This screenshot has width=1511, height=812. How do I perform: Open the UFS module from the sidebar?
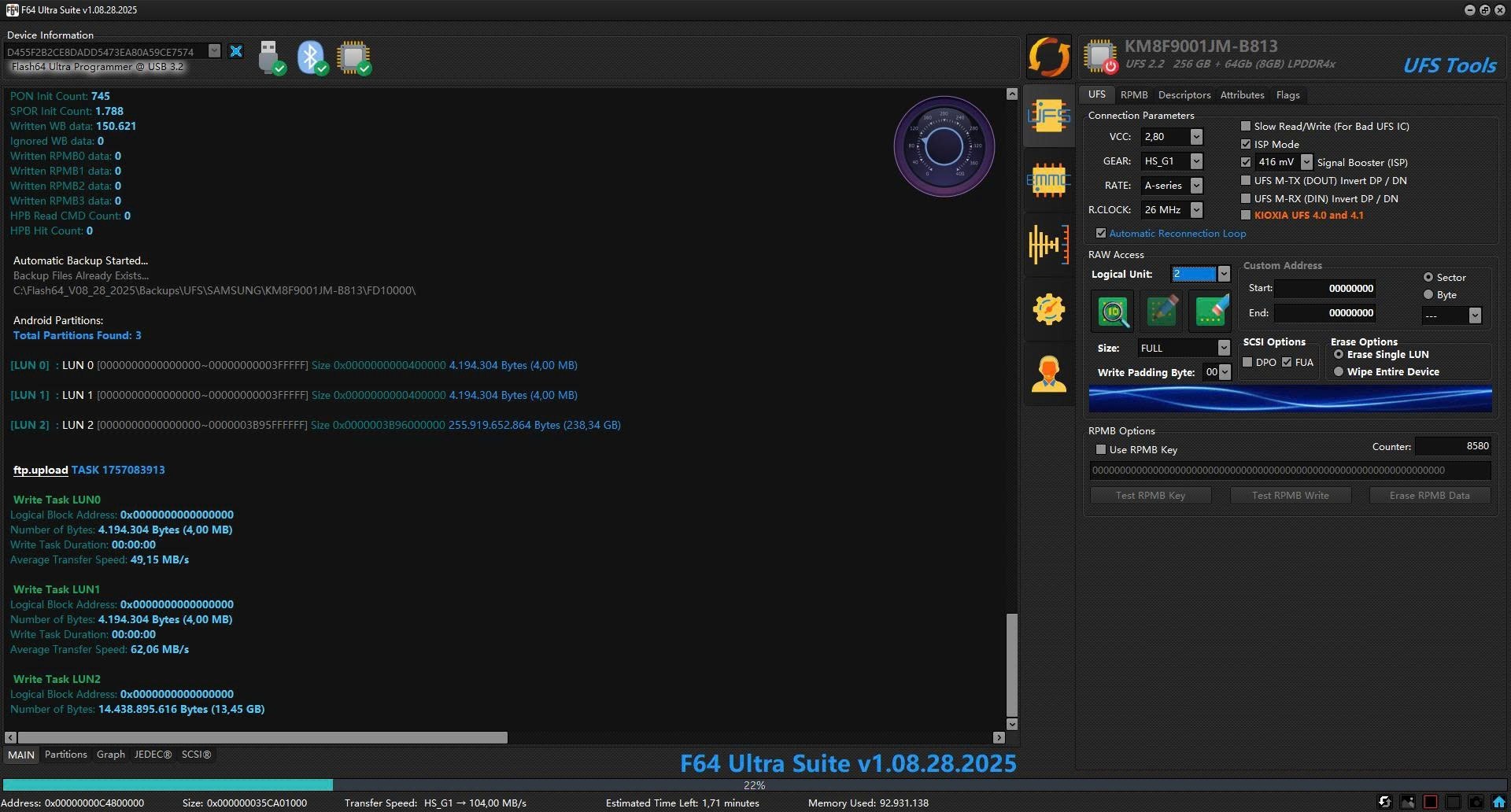pyautogui.click(x=1048, y=117)
